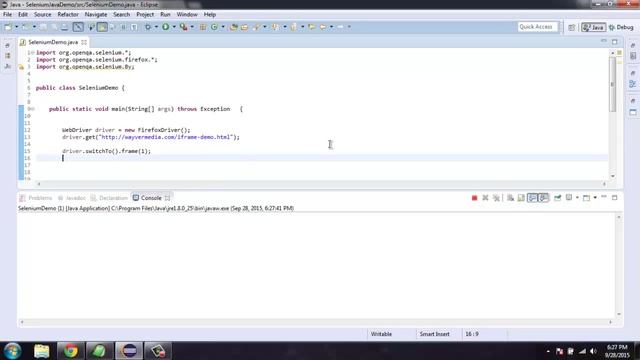Open the File menu

pos(7,15)
